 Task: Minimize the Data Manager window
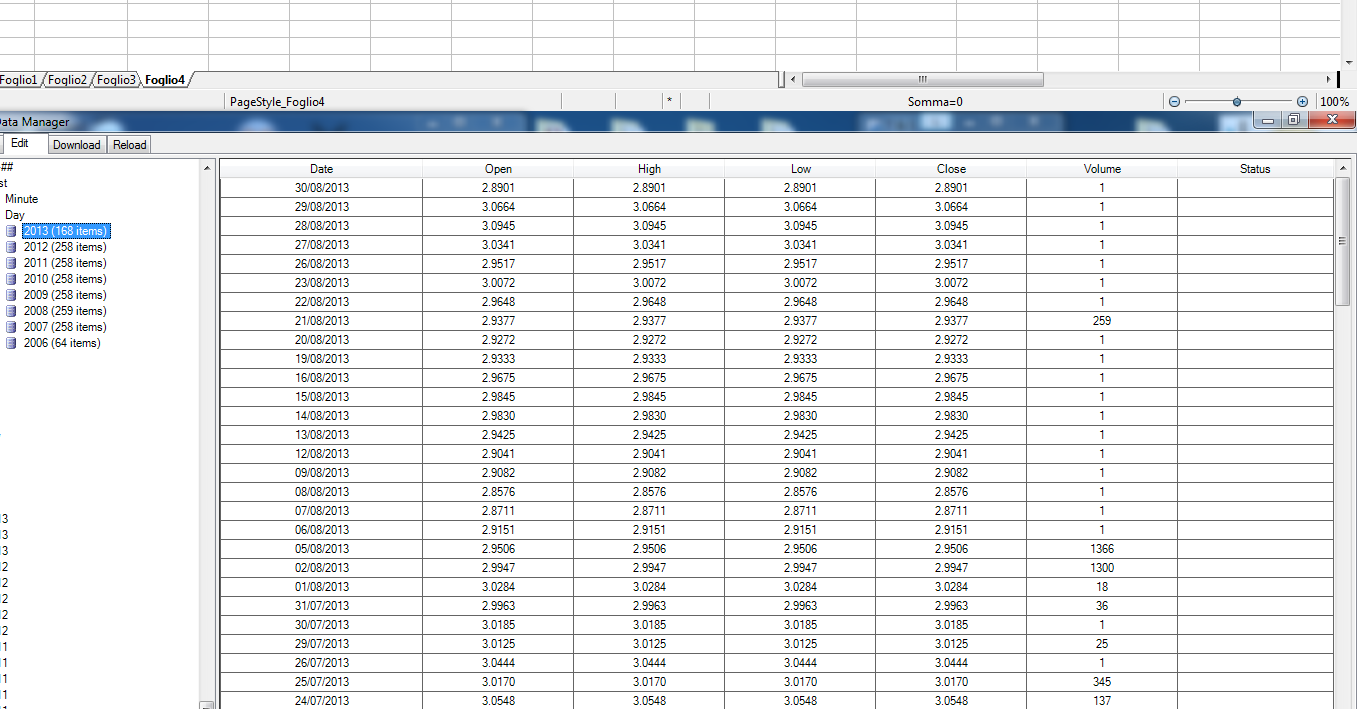1269,120
